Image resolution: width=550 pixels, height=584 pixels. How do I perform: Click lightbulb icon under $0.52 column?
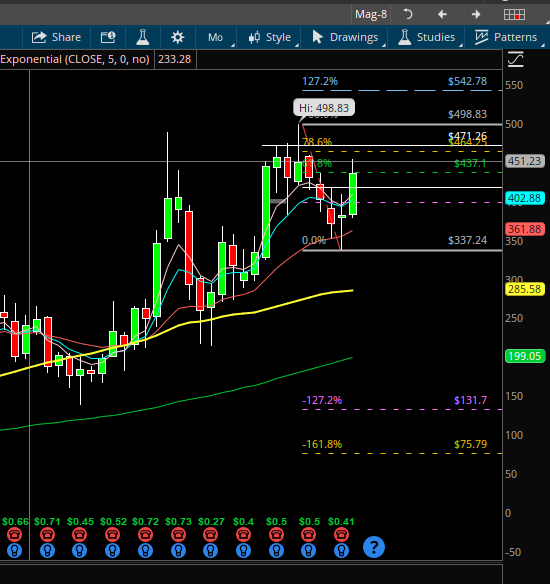click(113, 550)
